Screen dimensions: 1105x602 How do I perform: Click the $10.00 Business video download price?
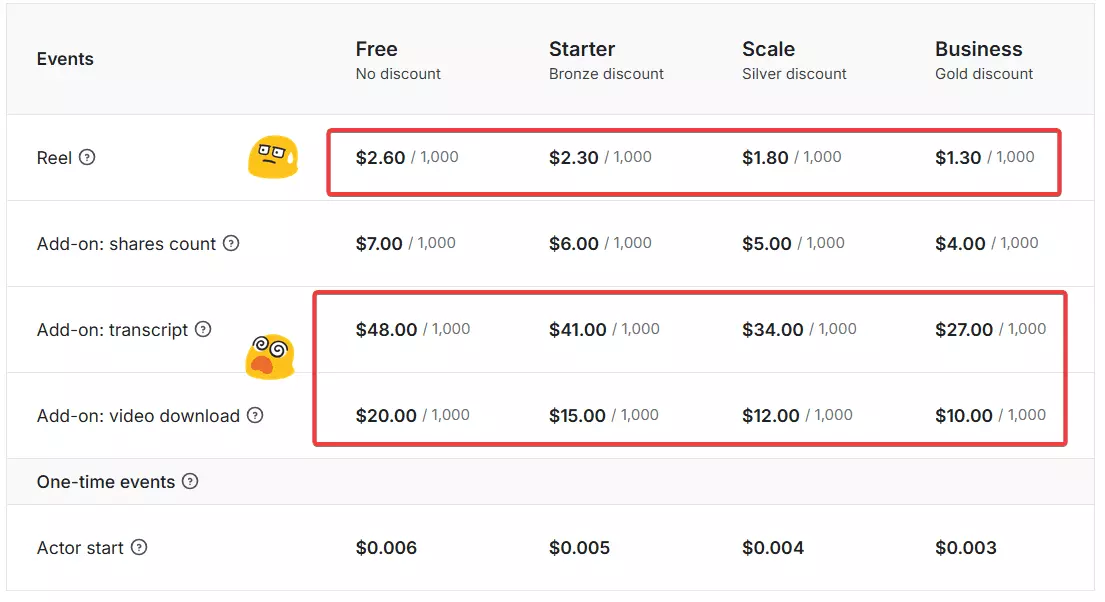click(x=964, y=415)
